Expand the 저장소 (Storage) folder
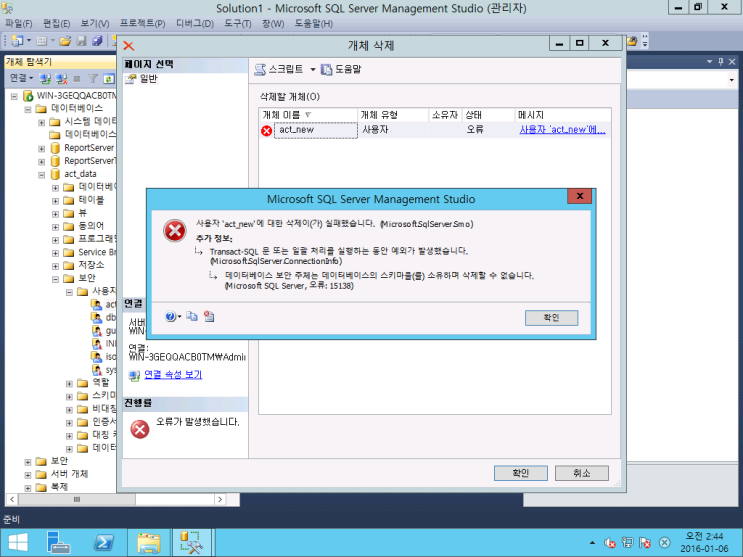The image size is (743, 557). coord(55,266)
